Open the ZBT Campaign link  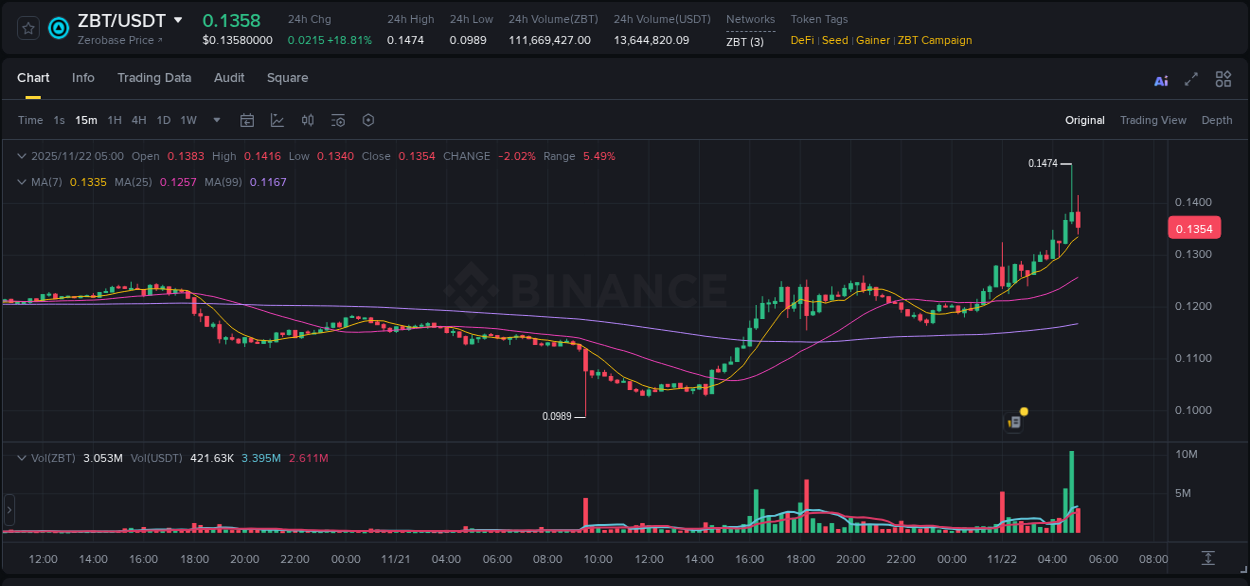click(935, 40)
